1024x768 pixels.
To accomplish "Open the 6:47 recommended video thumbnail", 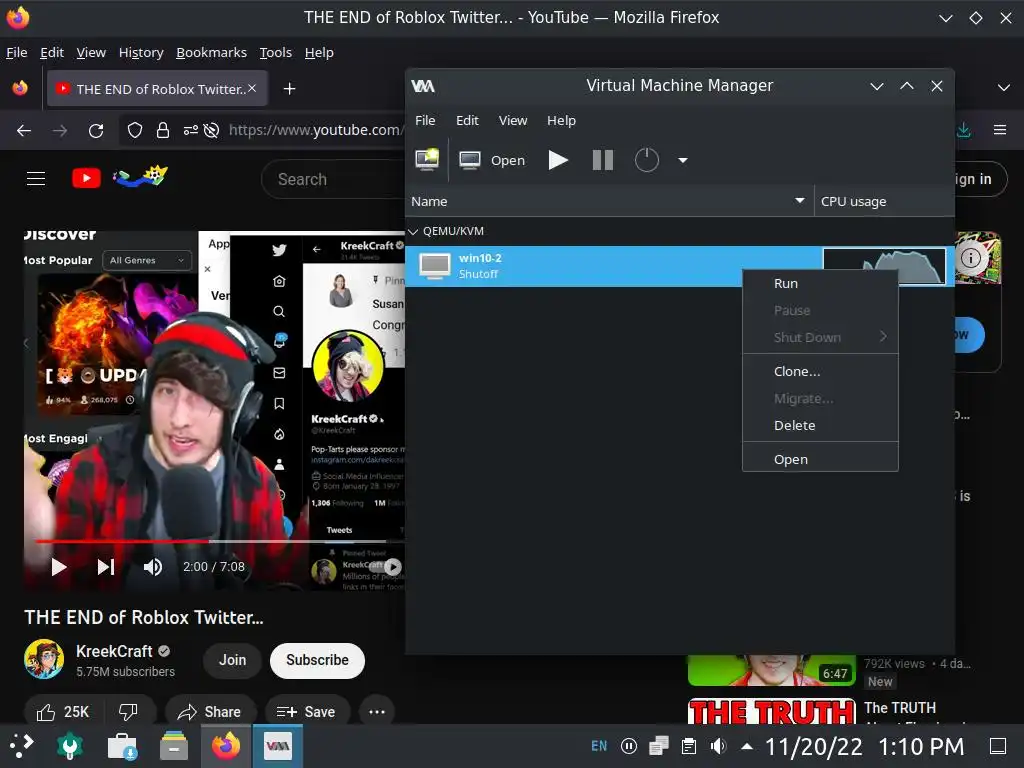I will [x=771, y=671].
